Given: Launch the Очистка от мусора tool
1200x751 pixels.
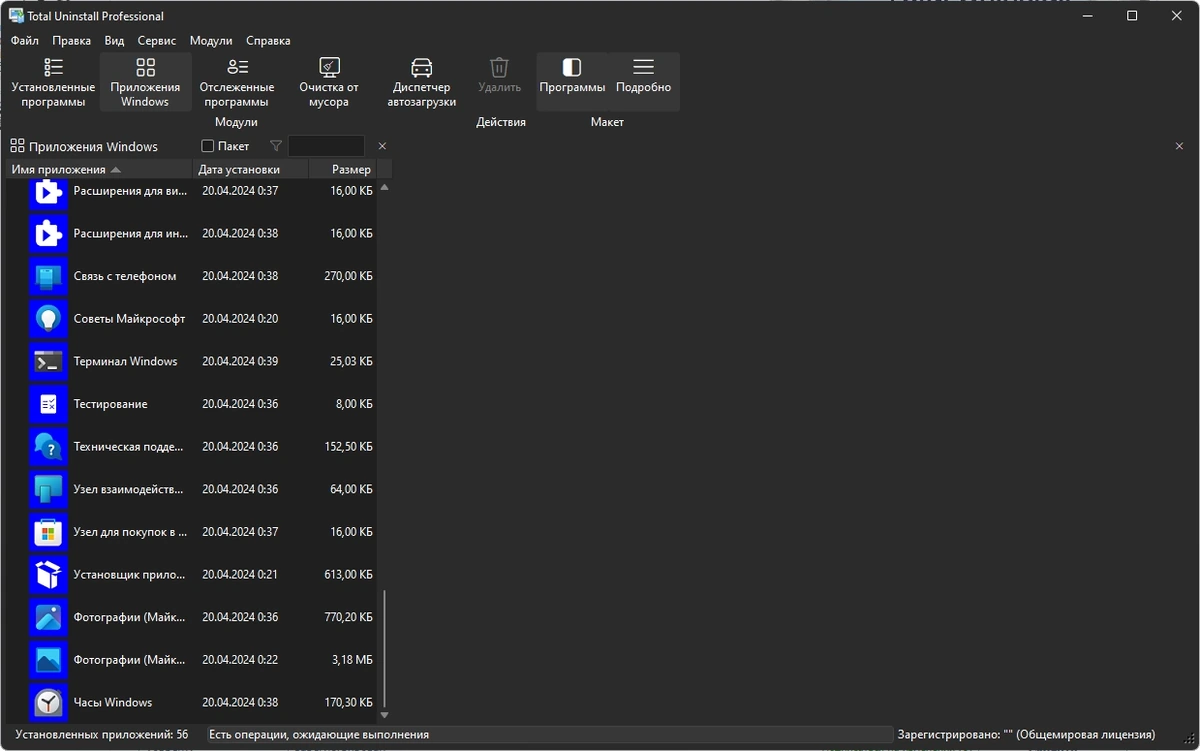Looking at the screenshot, I should 329,82.
